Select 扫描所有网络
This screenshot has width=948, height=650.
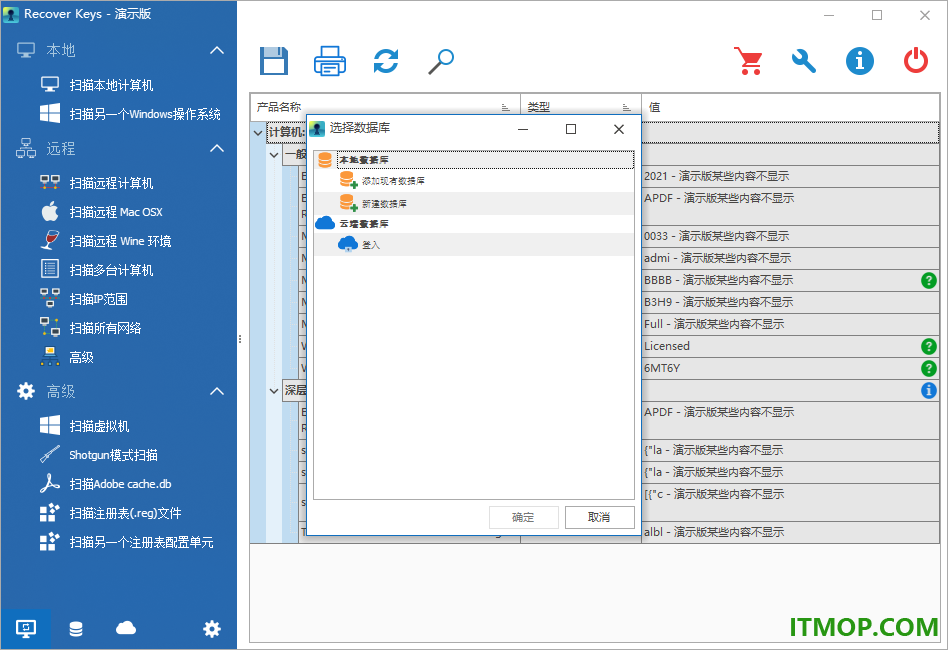[x=105, y=328]
